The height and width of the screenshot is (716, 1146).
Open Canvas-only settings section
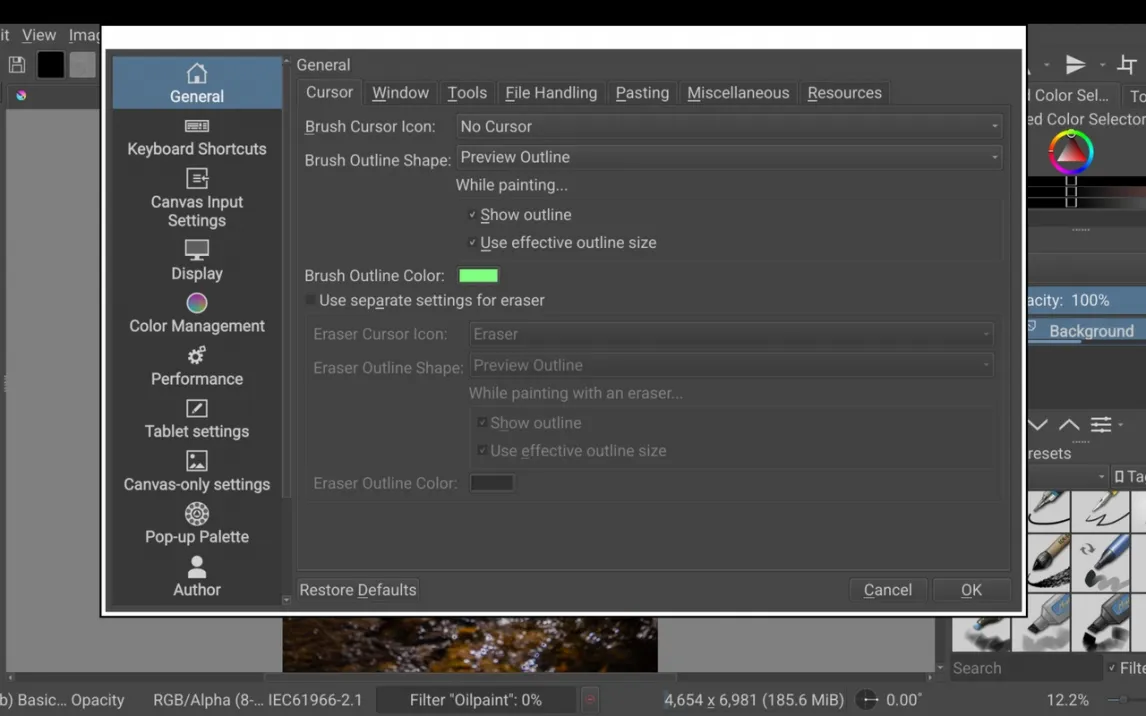[197, 472]
